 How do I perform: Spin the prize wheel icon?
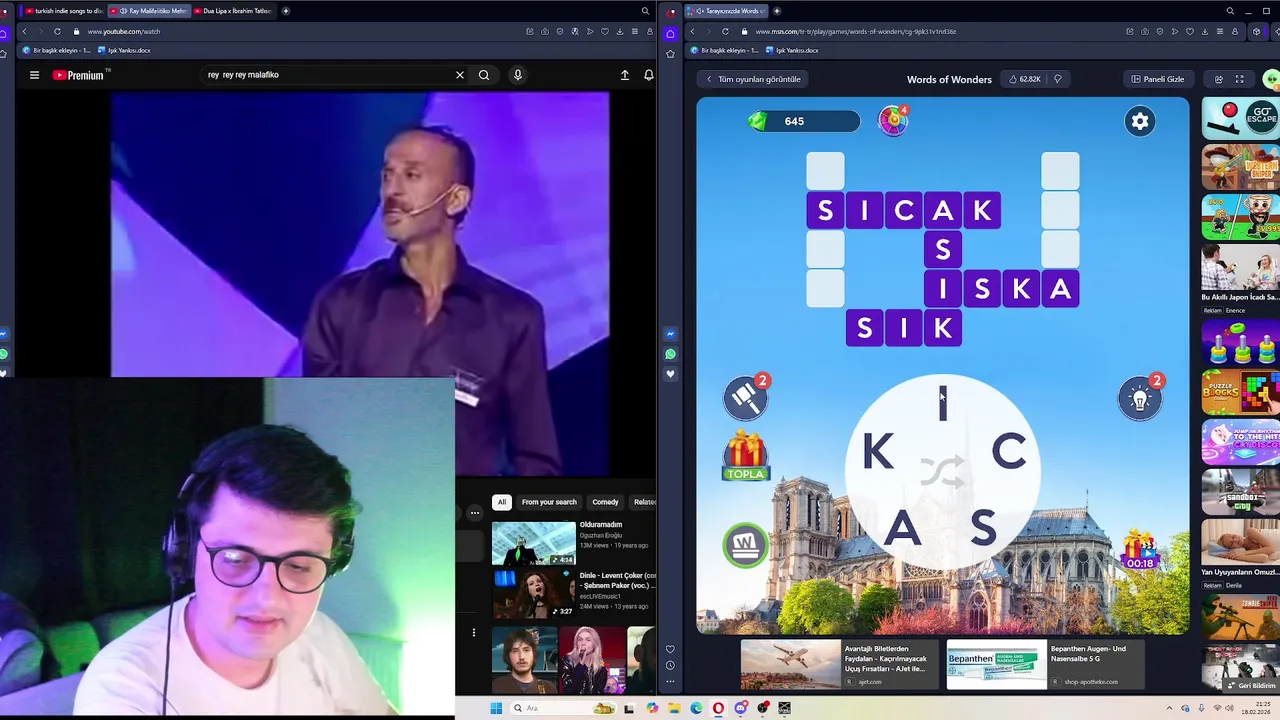[x=893, y=120]
